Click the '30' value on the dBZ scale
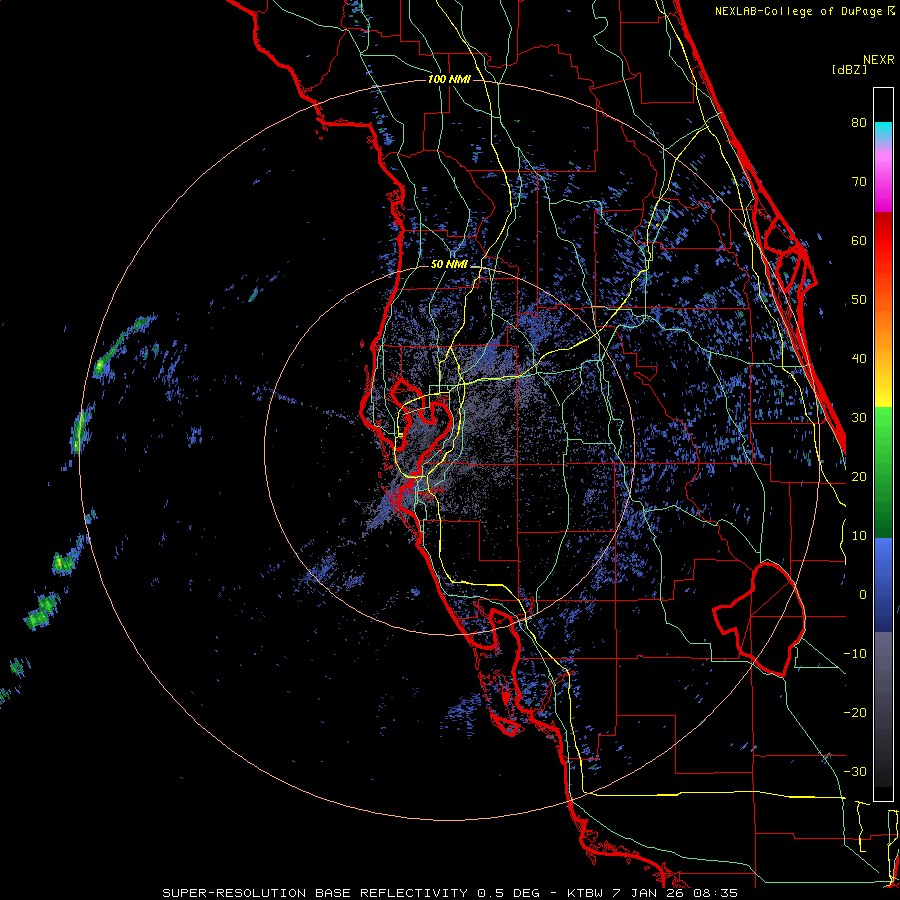The height and width of the screenshot is (900, 900). pyautogui.click(x=859, y=417)
